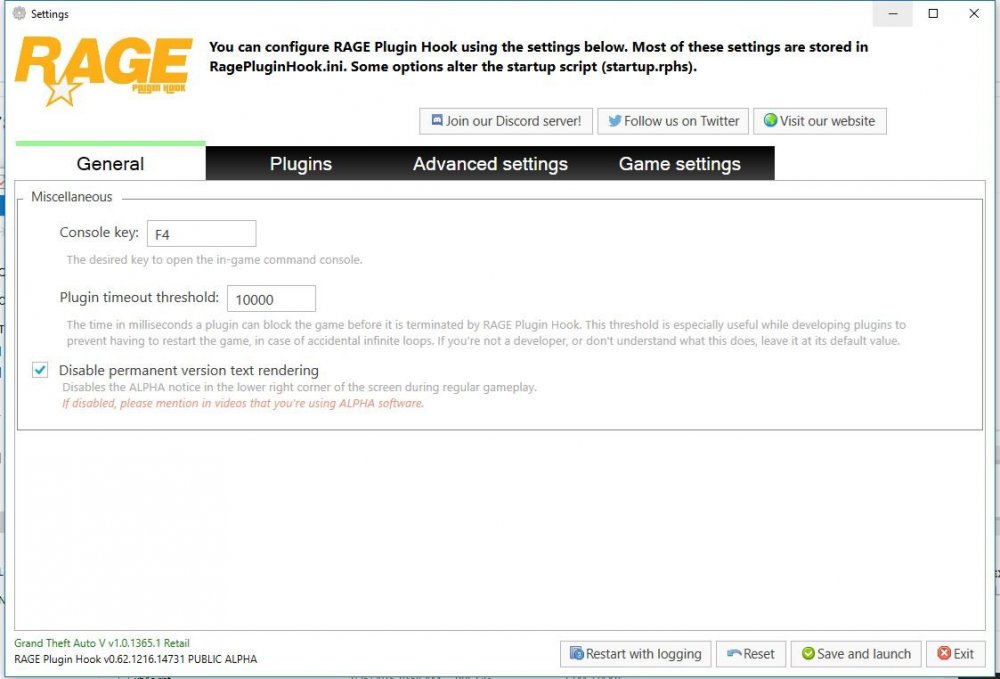Click Save and launch button

[856, 654]
